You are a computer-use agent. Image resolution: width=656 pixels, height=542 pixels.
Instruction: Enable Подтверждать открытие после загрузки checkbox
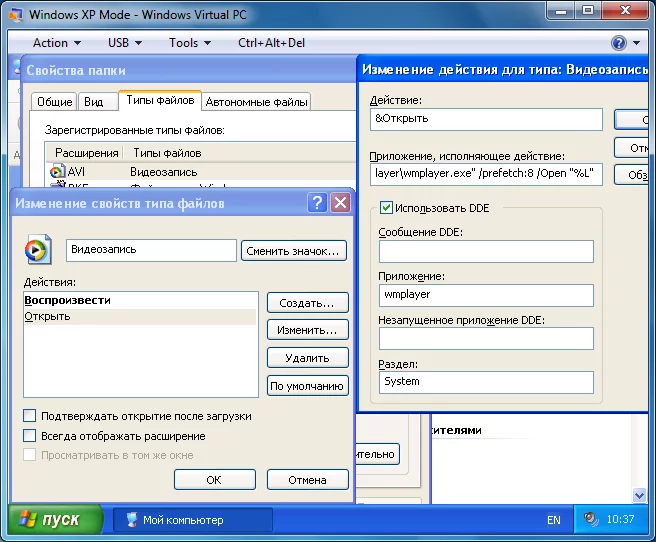point(29,416)
